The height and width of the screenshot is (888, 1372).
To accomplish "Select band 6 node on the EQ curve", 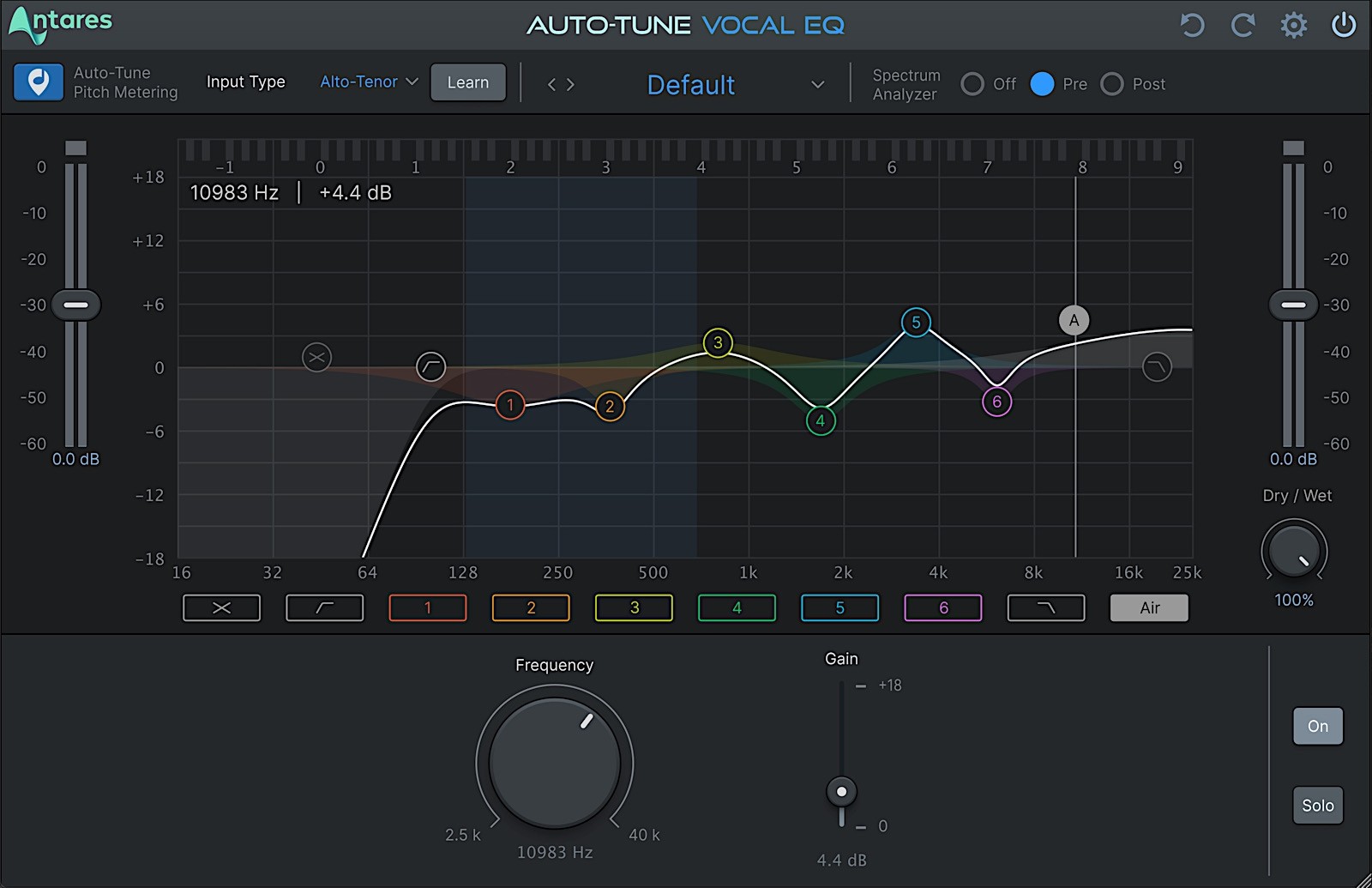I will click(996, 402).
